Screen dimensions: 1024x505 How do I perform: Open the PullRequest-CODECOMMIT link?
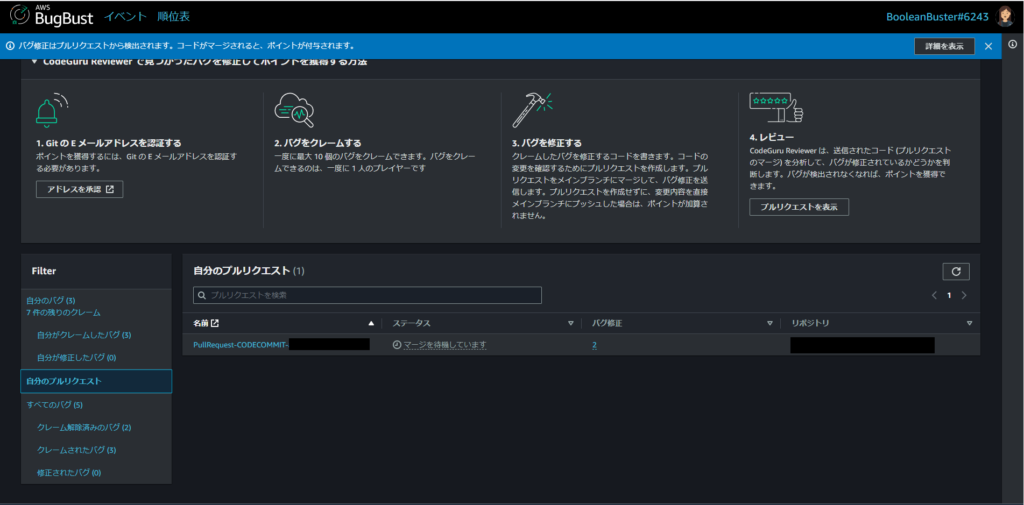click(x=241, y=345)
